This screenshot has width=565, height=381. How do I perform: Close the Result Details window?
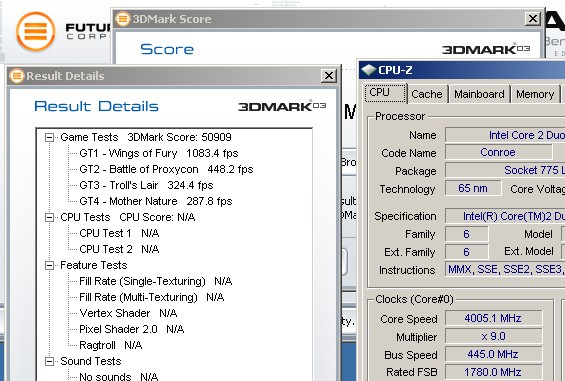coord(329,76)
